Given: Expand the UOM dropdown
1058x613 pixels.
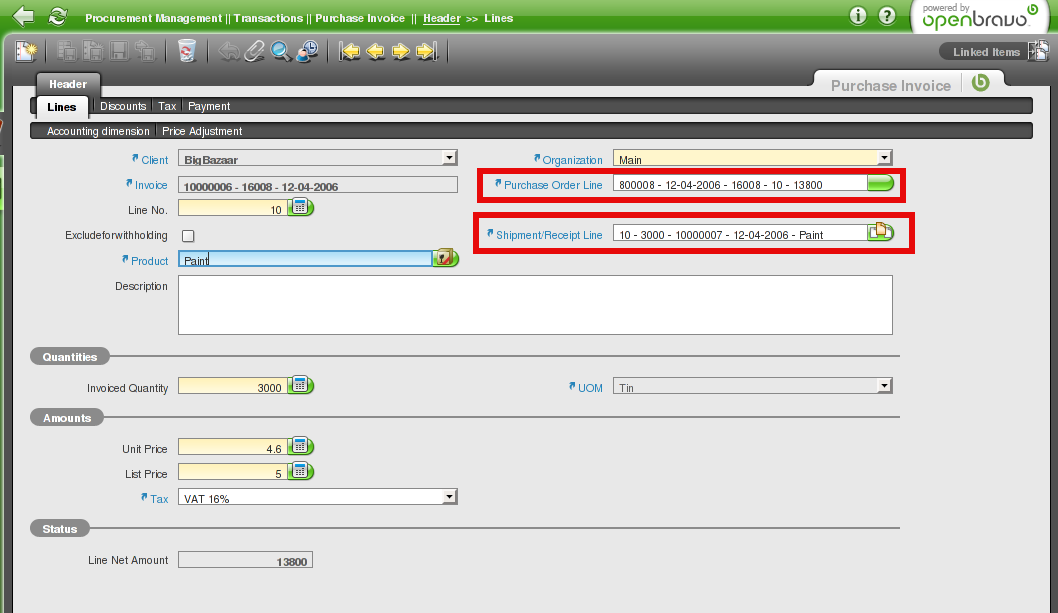Looking at the screenshot, I should pyautogui.click(x=883, y=386).
